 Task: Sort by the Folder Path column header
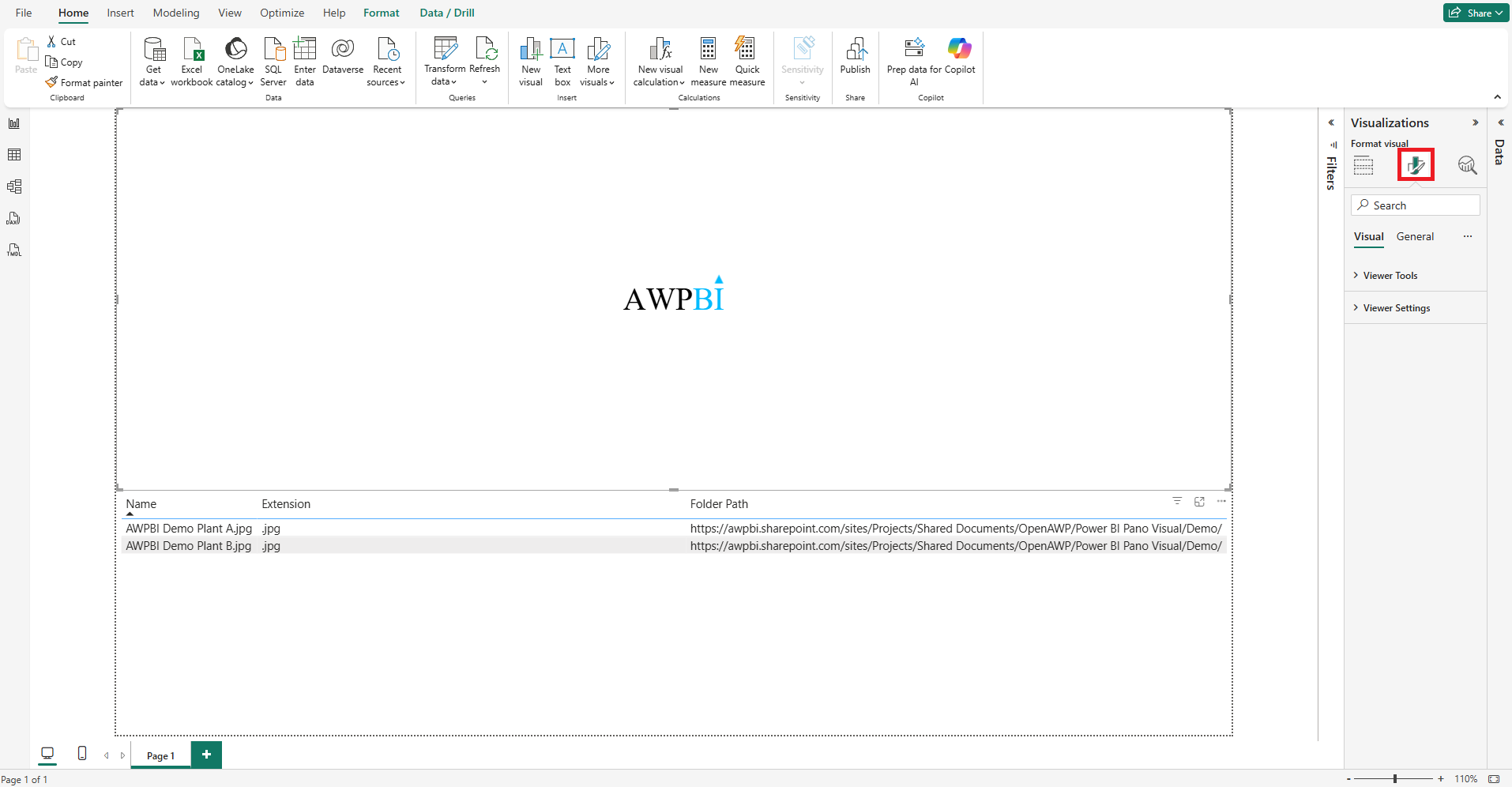(719, 504)
